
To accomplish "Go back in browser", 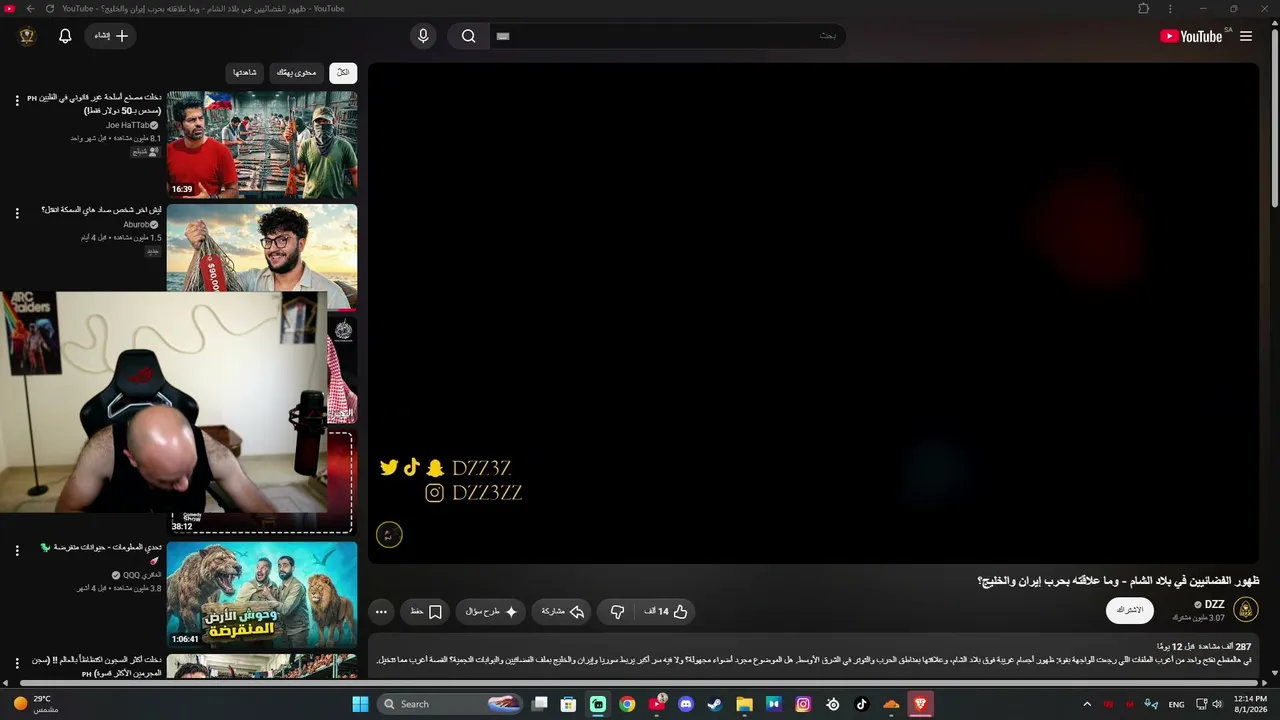I will [x=30, y=9].
